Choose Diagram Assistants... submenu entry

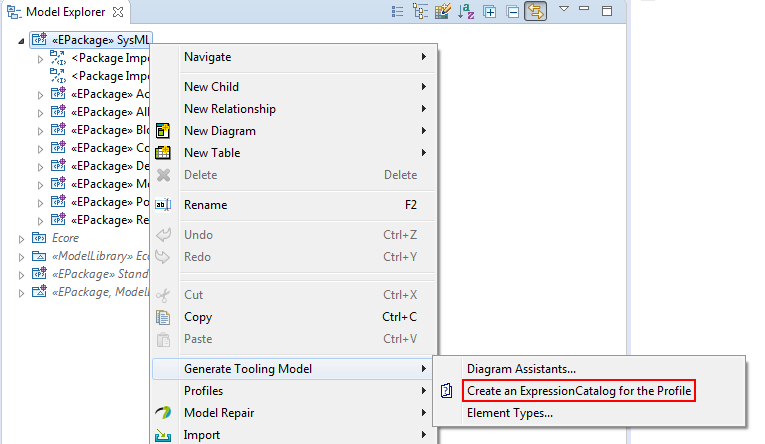589,369
